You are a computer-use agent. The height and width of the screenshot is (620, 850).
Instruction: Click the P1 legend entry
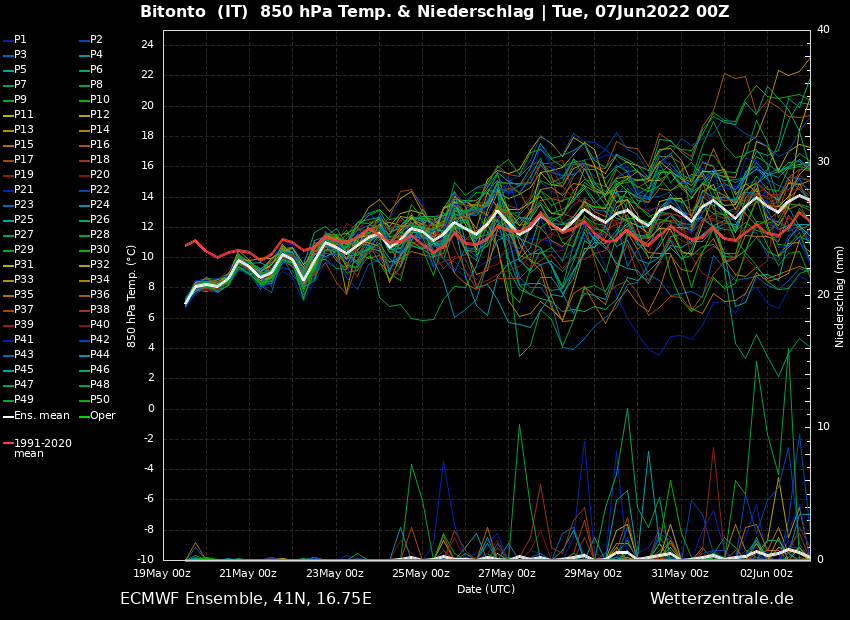point(15,40)
